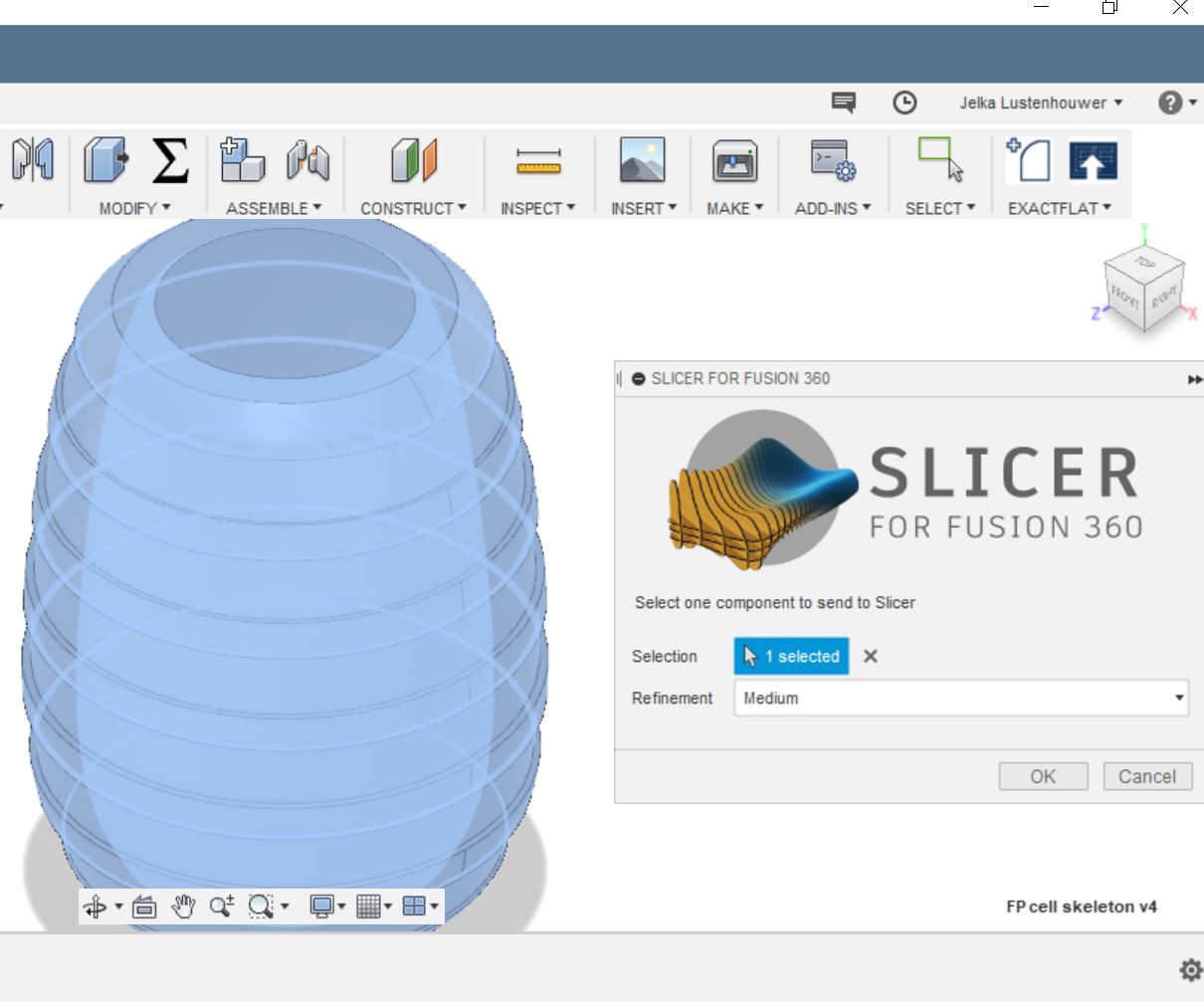Image resolution: width=1204 pixels, height=1002 pixels.
Task: Click the 3D Print make icon
Action: tap(734, 160)
